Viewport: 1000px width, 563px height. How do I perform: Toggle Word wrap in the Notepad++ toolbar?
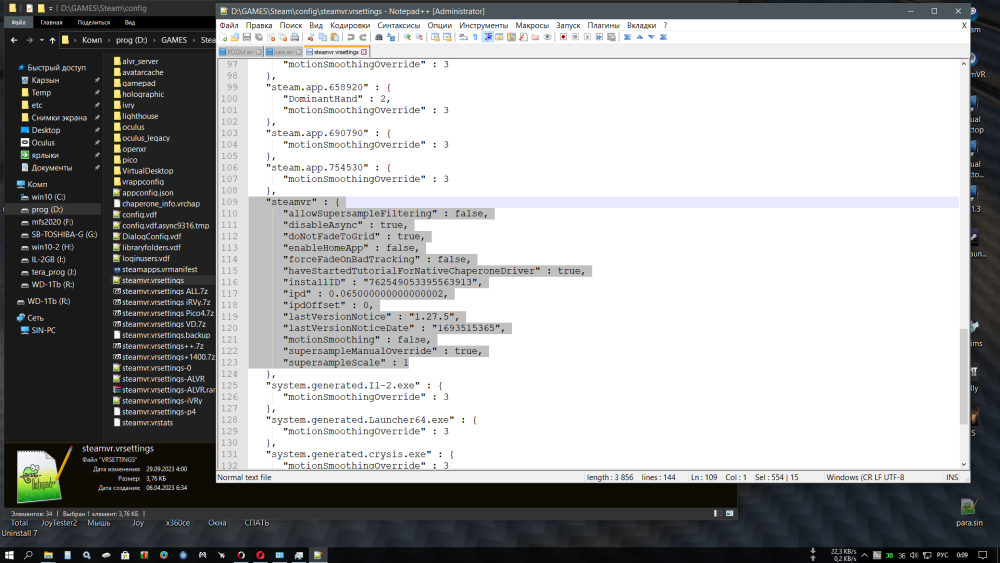coord(461,37)
